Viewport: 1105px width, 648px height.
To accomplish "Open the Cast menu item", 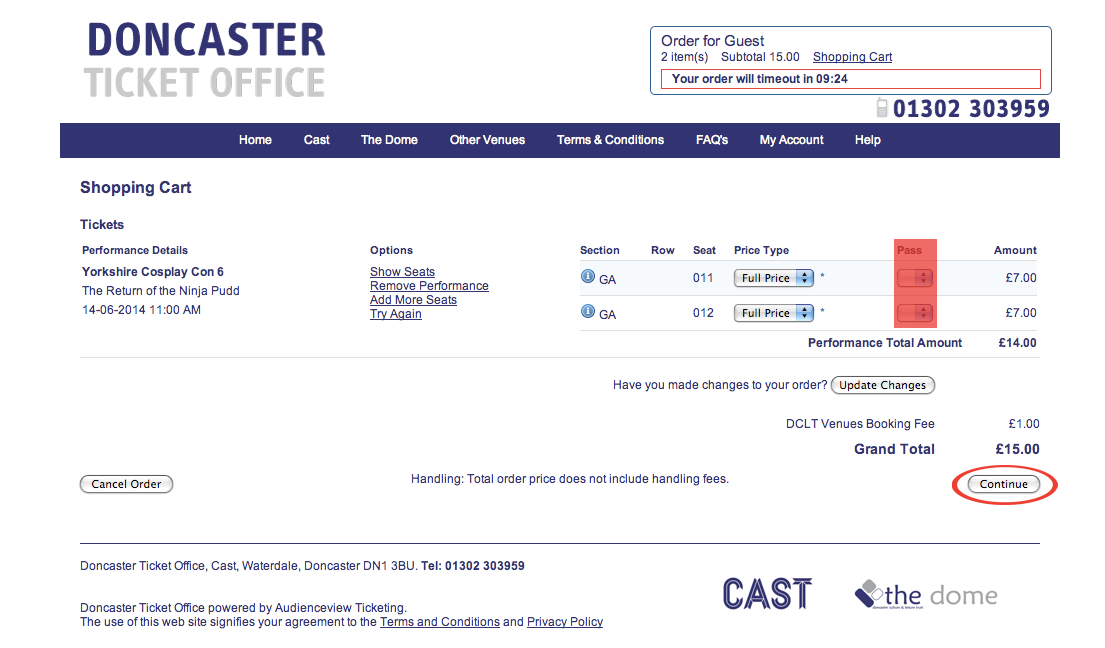I will pyautogui.click(x=316, y=140).
